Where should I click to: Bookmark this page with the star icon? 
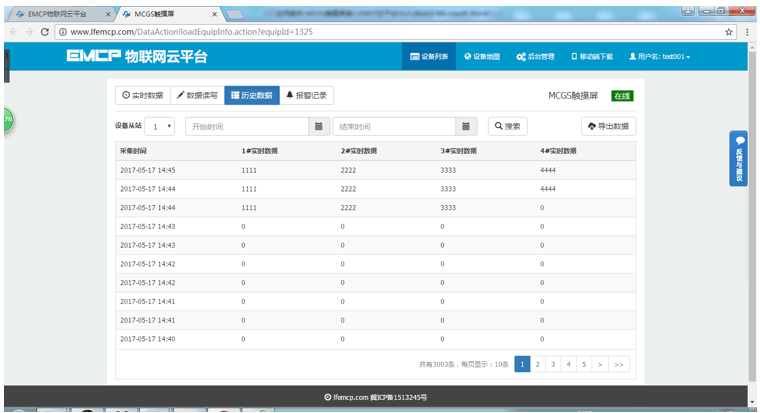[x=729, y=32]
